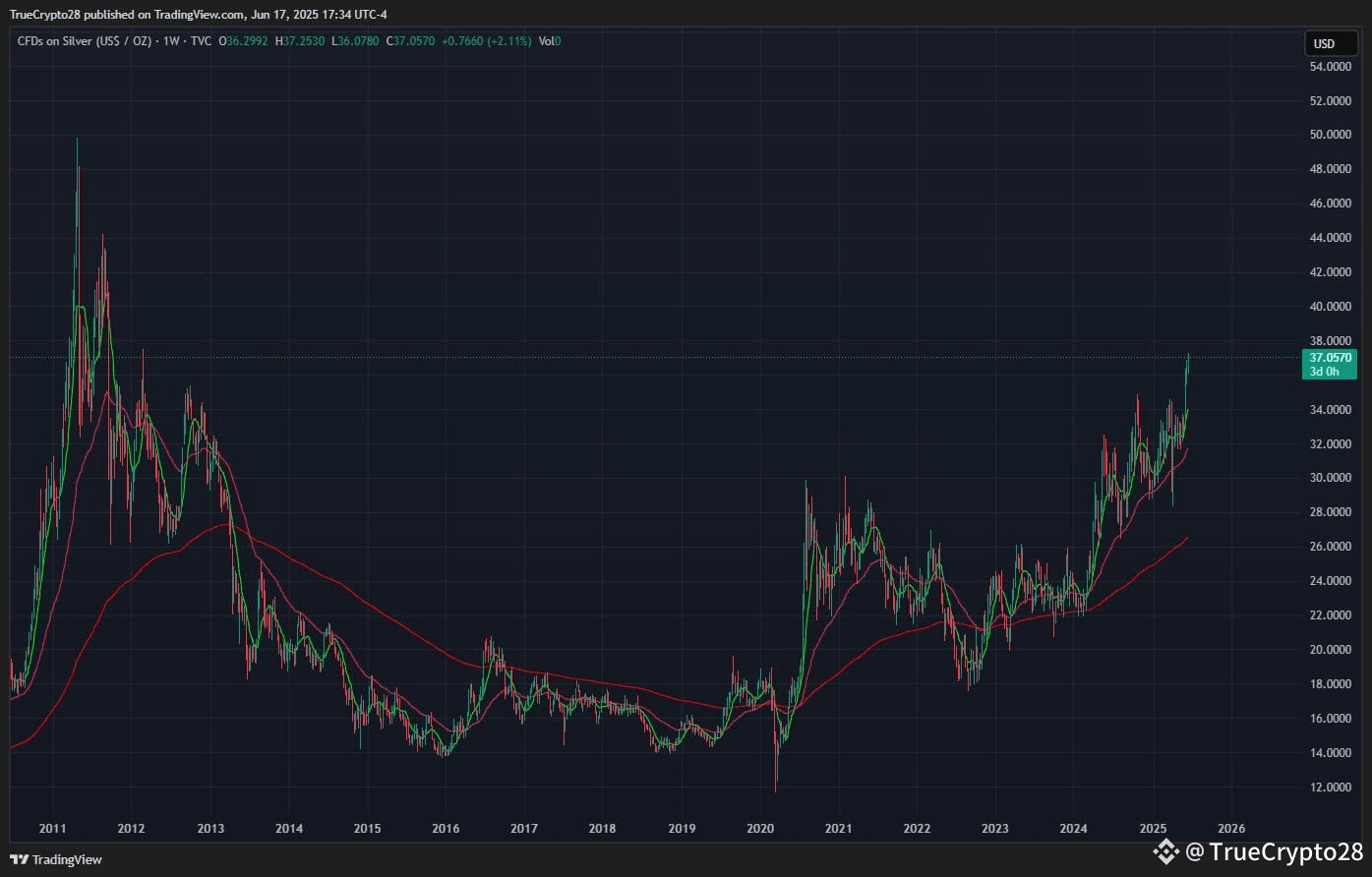Click the '3d 0h' bar countdown label
The image size is (1372, 877).
point(1324,372)
